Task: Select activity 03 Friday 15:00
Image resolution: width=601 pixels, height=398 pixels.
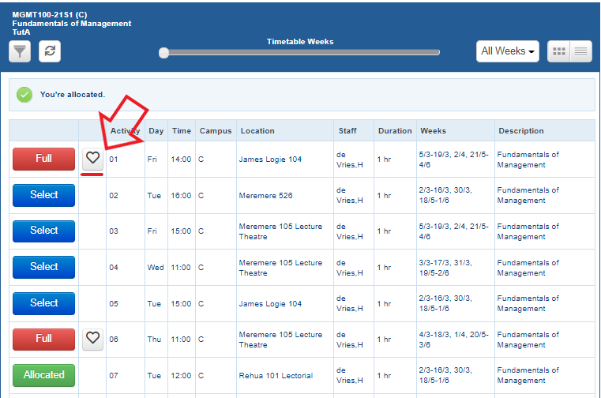Action: [44, 231]
